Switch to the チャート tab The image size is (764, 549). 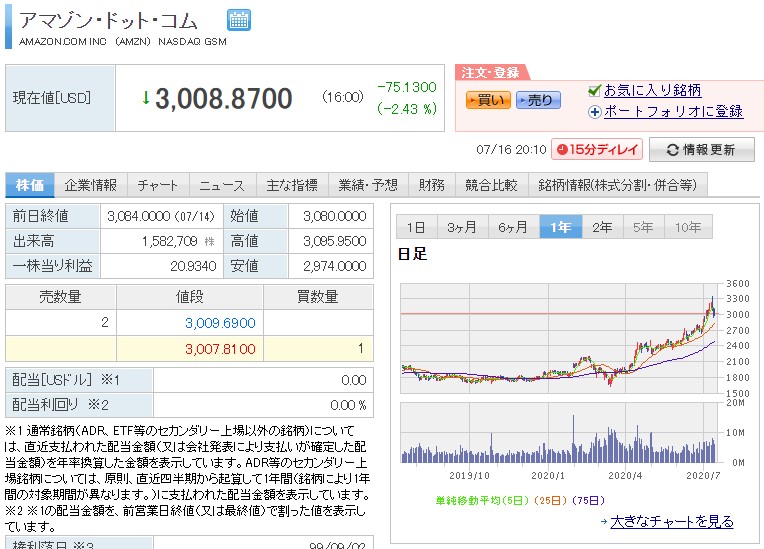tap(158, 185)
